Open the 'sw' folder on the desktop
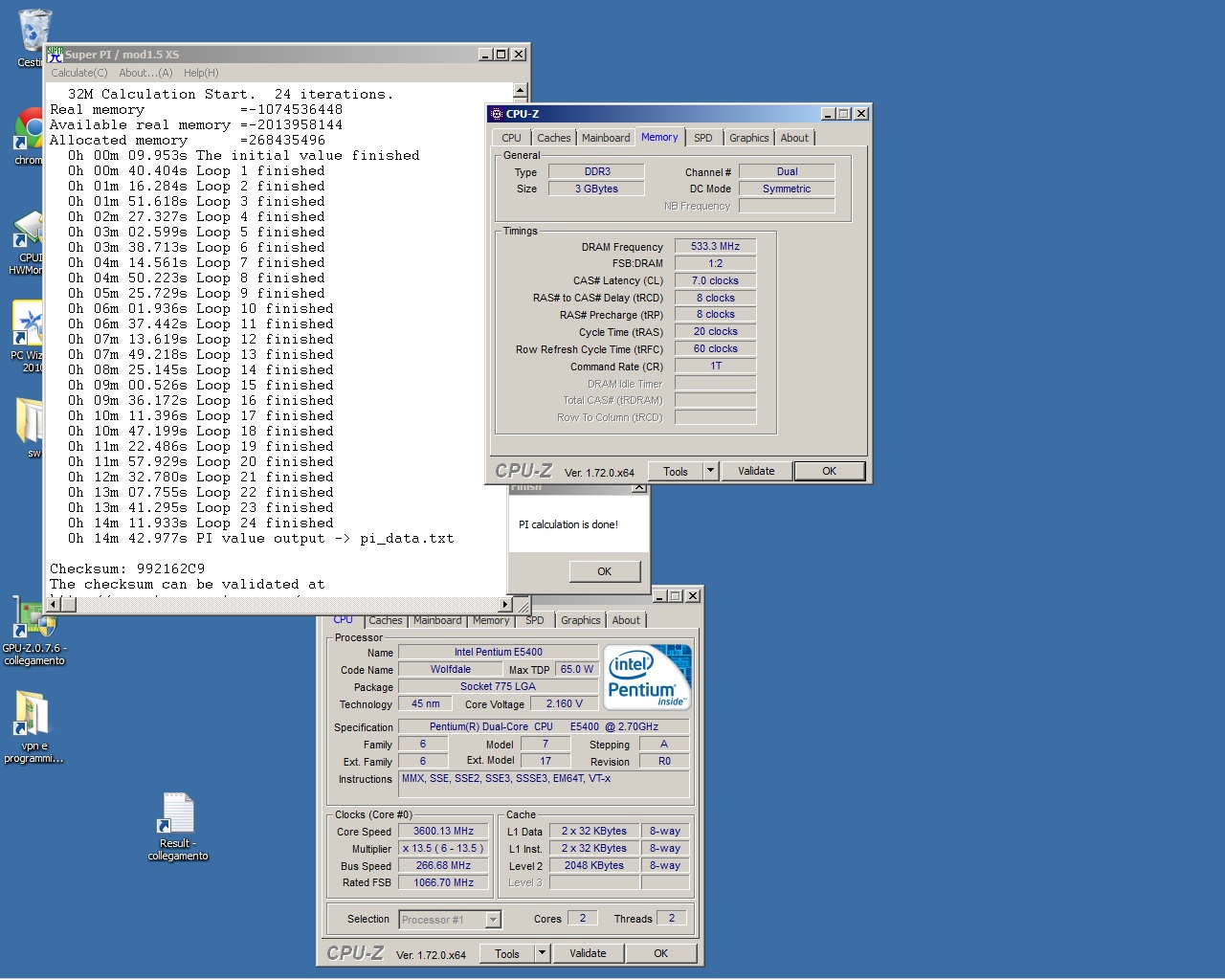Viewport: 1225px width, 980px height. [x=31, y=421]
